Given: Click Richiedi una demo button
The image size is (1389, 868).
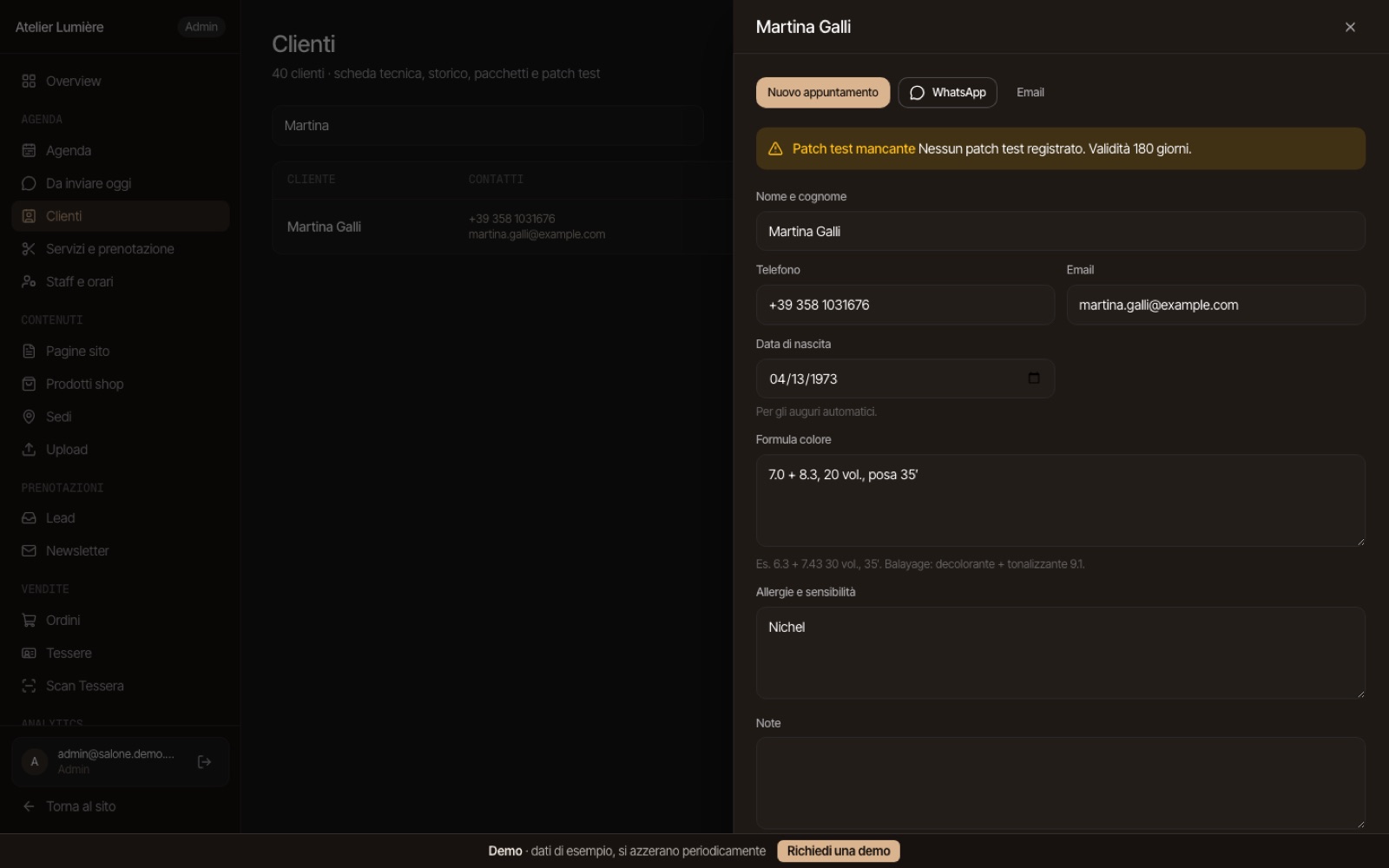Looking at the screenshot, I should pyautogui.click(x=838, y=851).
